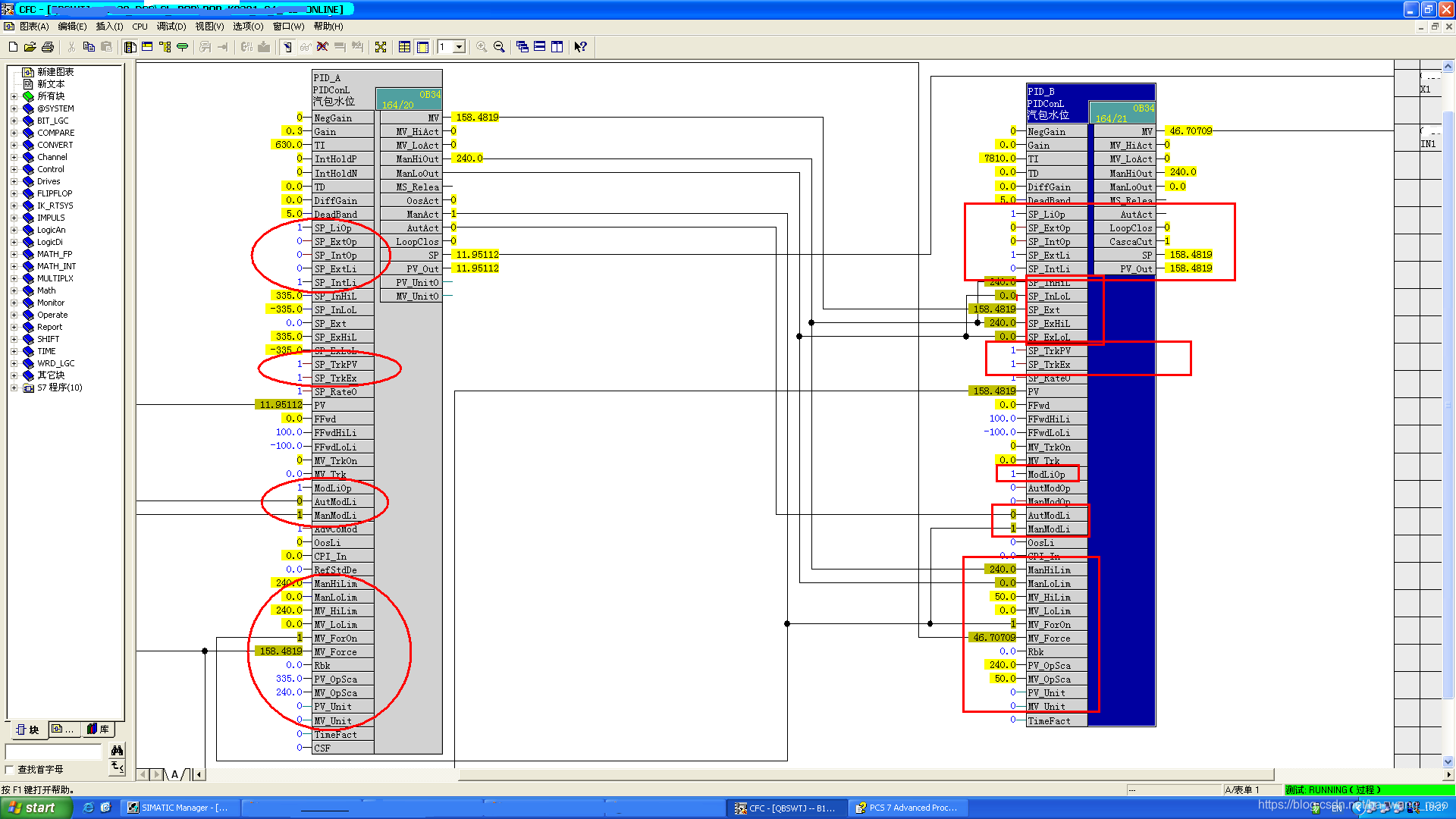Open the sheet number dropdown
The width and height of the screenshot is (1456, 819).
click(459, 47)
